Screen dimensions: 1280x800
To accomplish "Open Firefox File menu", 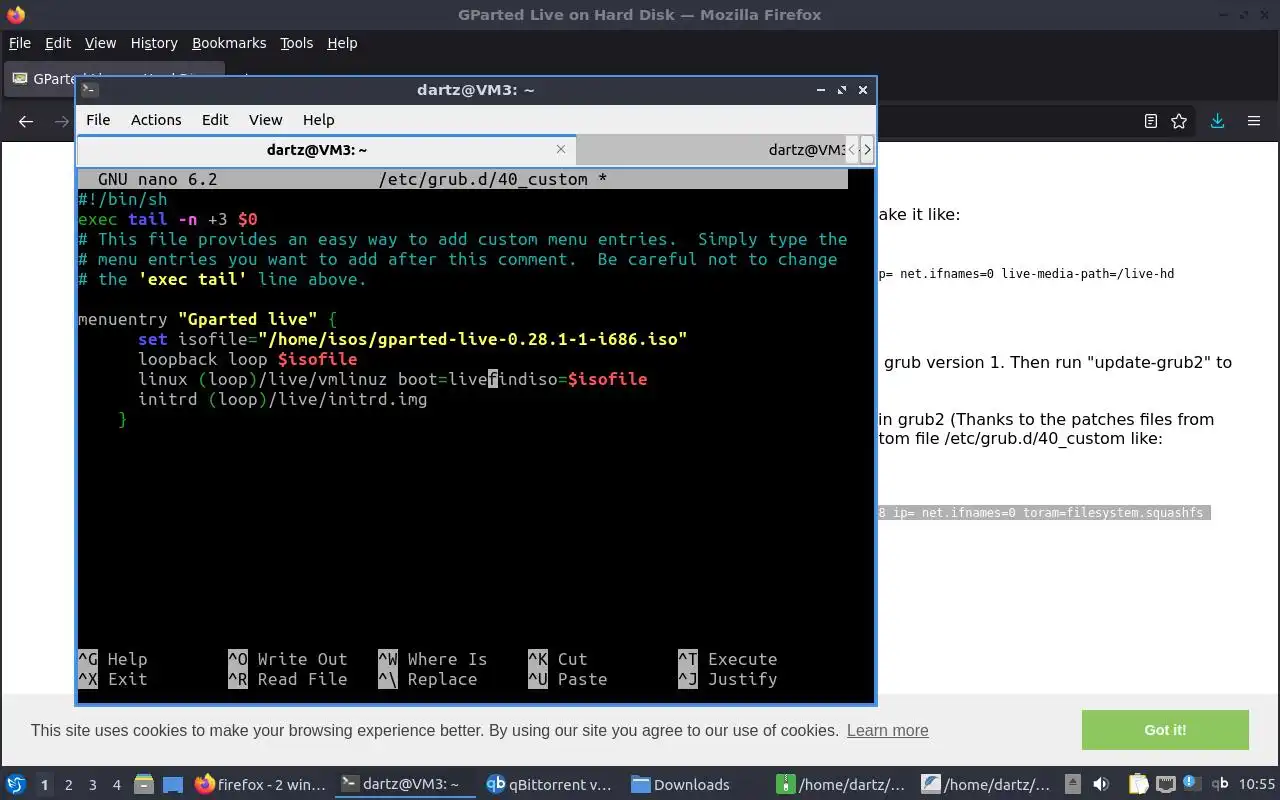I will pyautogui.click(x=19, y=43).
